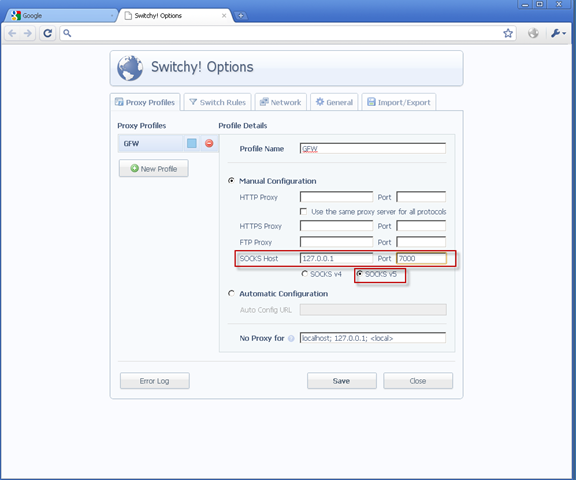Switch to the Switch Rules tab
Viewport: 576px width, 480px height.
tap(217, 102)
